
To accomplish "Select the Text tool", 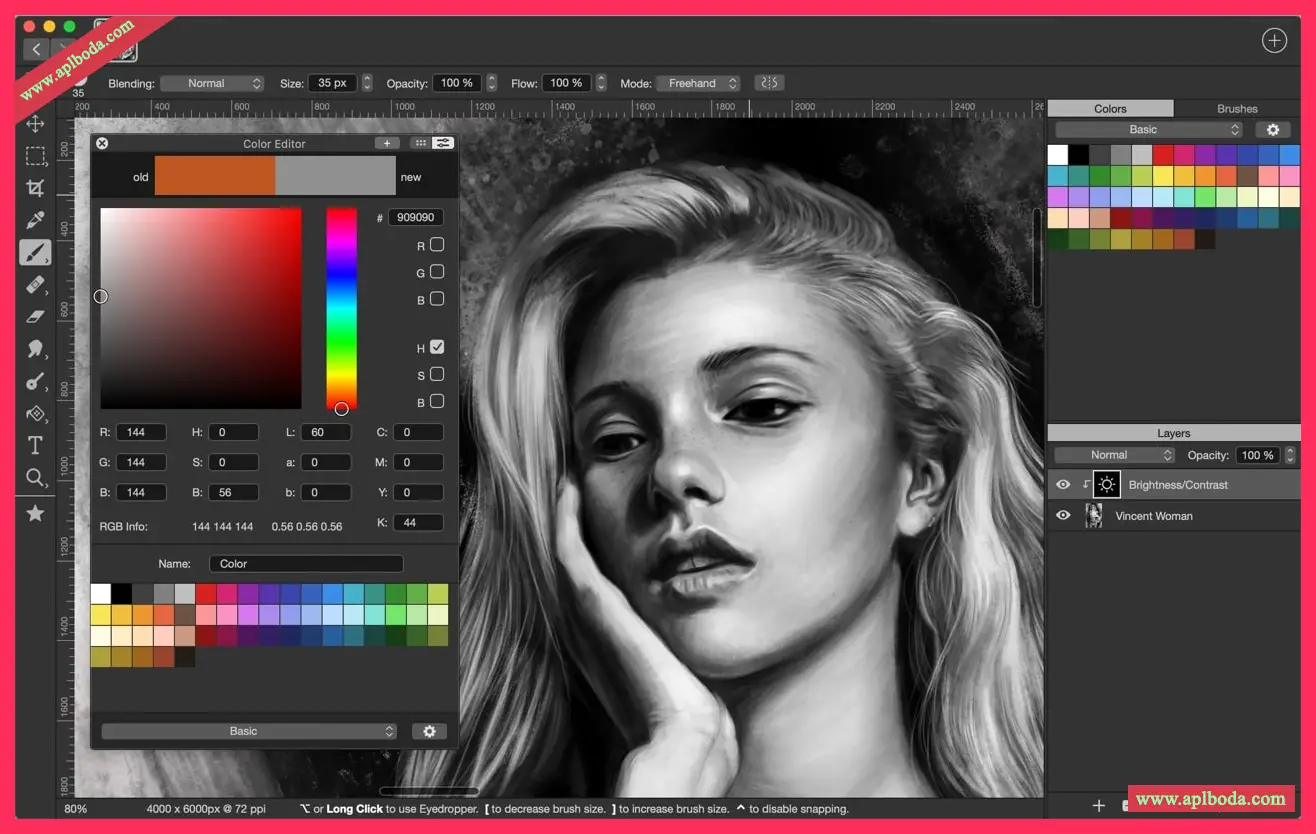I will [x=35, y=446].
